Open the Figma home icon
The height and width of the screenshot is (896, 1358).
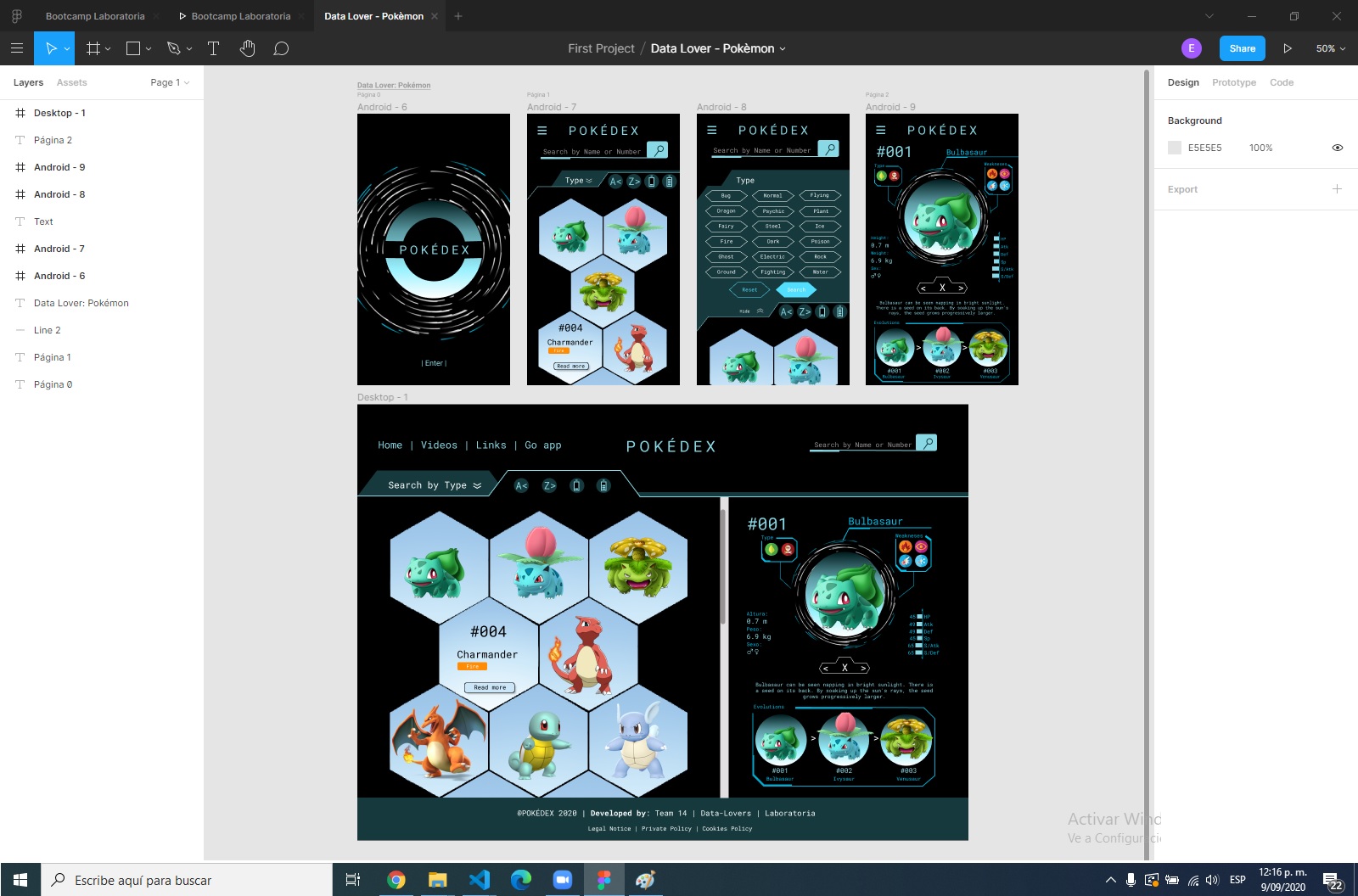tap(16, 16)
